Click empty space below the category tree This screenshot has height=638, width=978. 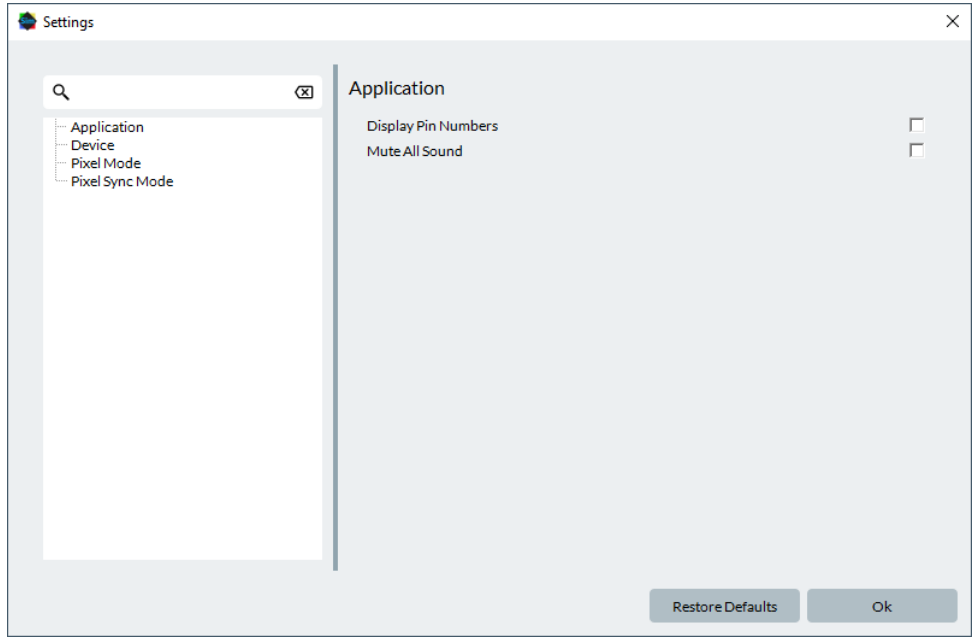point(182,380)
